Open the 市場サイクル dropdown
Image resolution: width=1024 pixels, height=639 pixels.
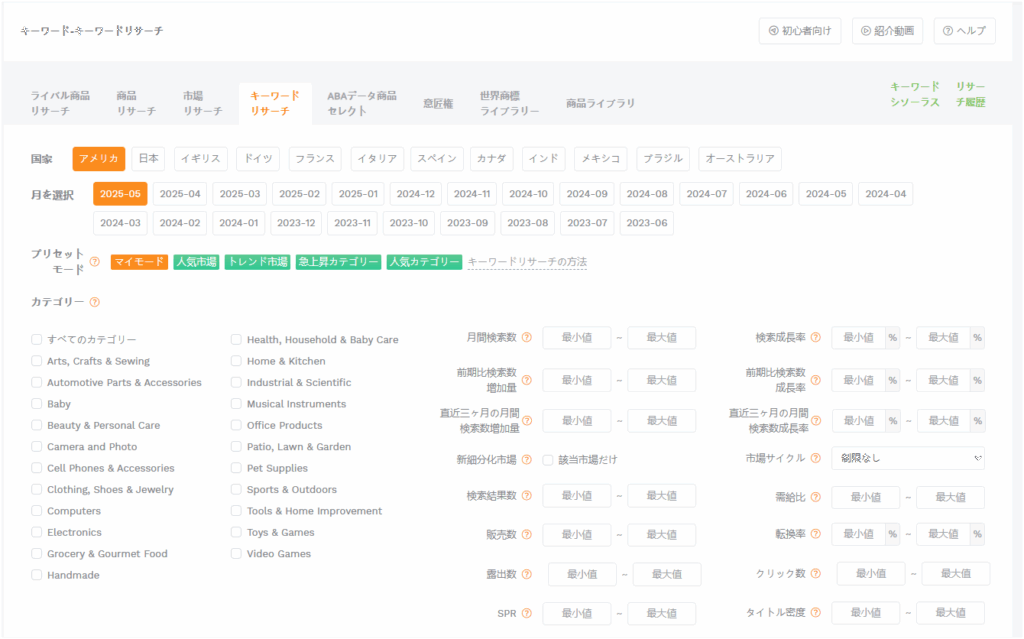coord(908,458)
